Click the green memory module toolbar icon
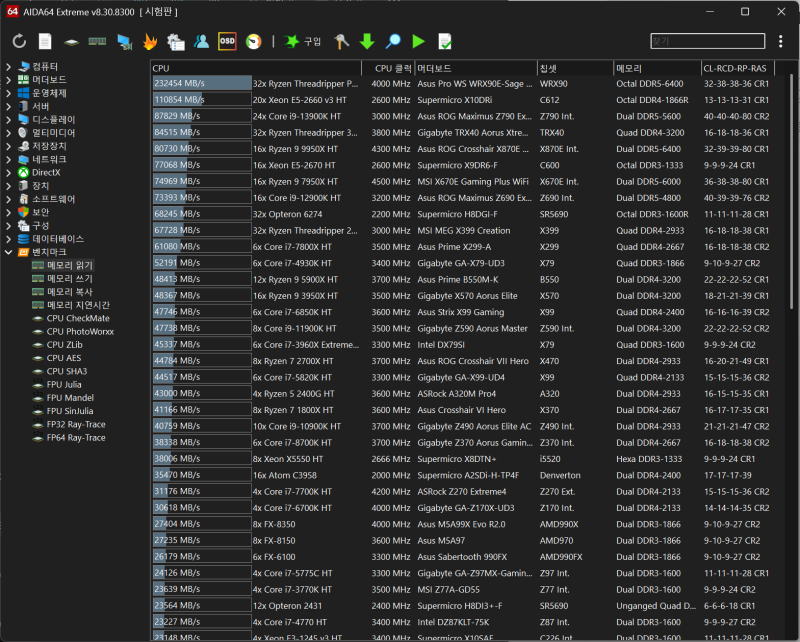 tap(97, 41)
